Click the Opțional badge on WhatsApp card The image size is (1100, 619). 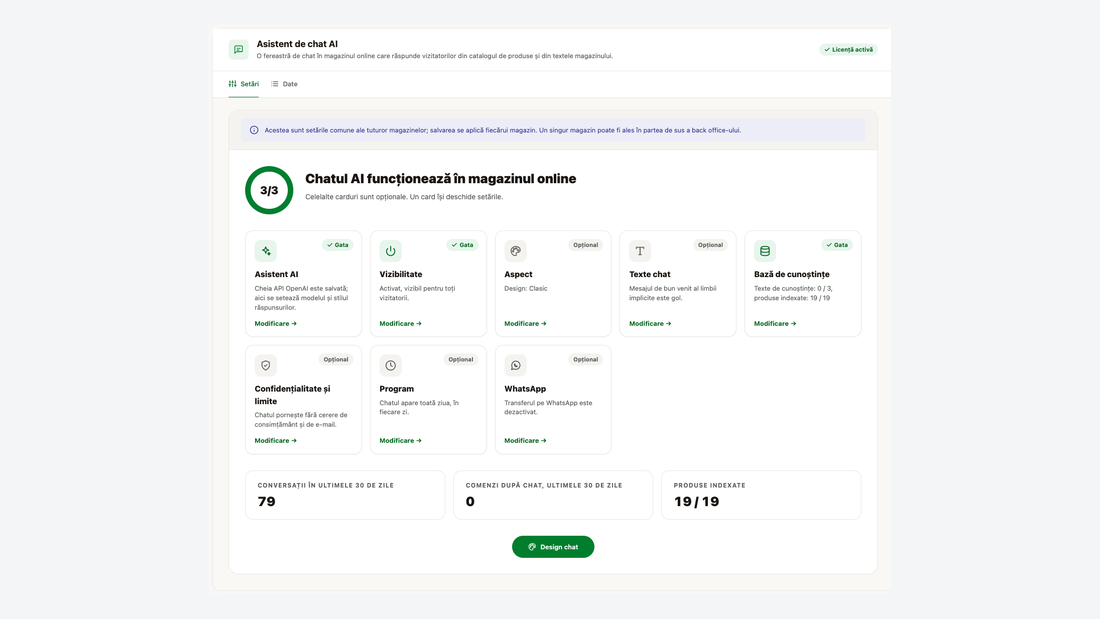click(x=586, y=359)
